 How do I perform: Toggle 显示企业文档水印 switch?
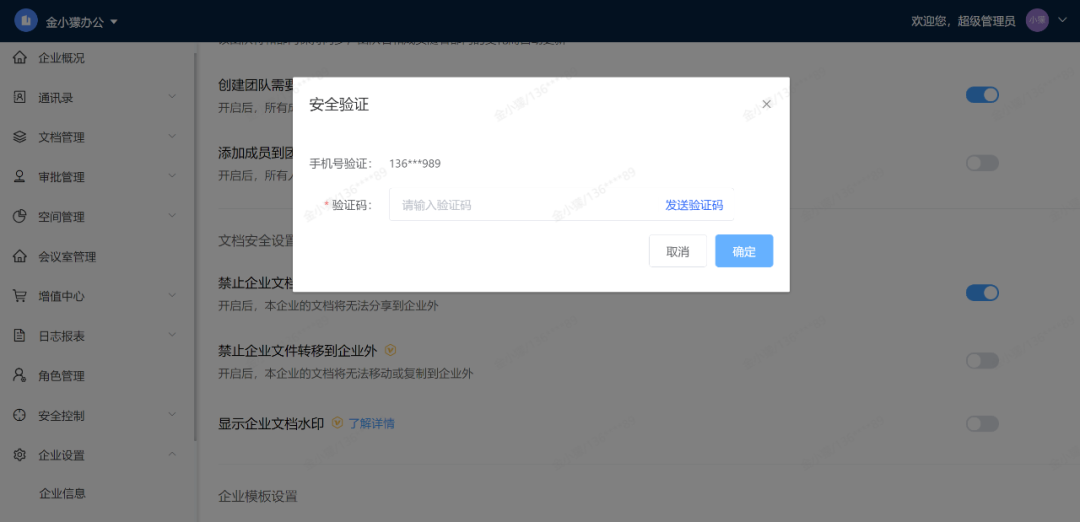point(982,424)
